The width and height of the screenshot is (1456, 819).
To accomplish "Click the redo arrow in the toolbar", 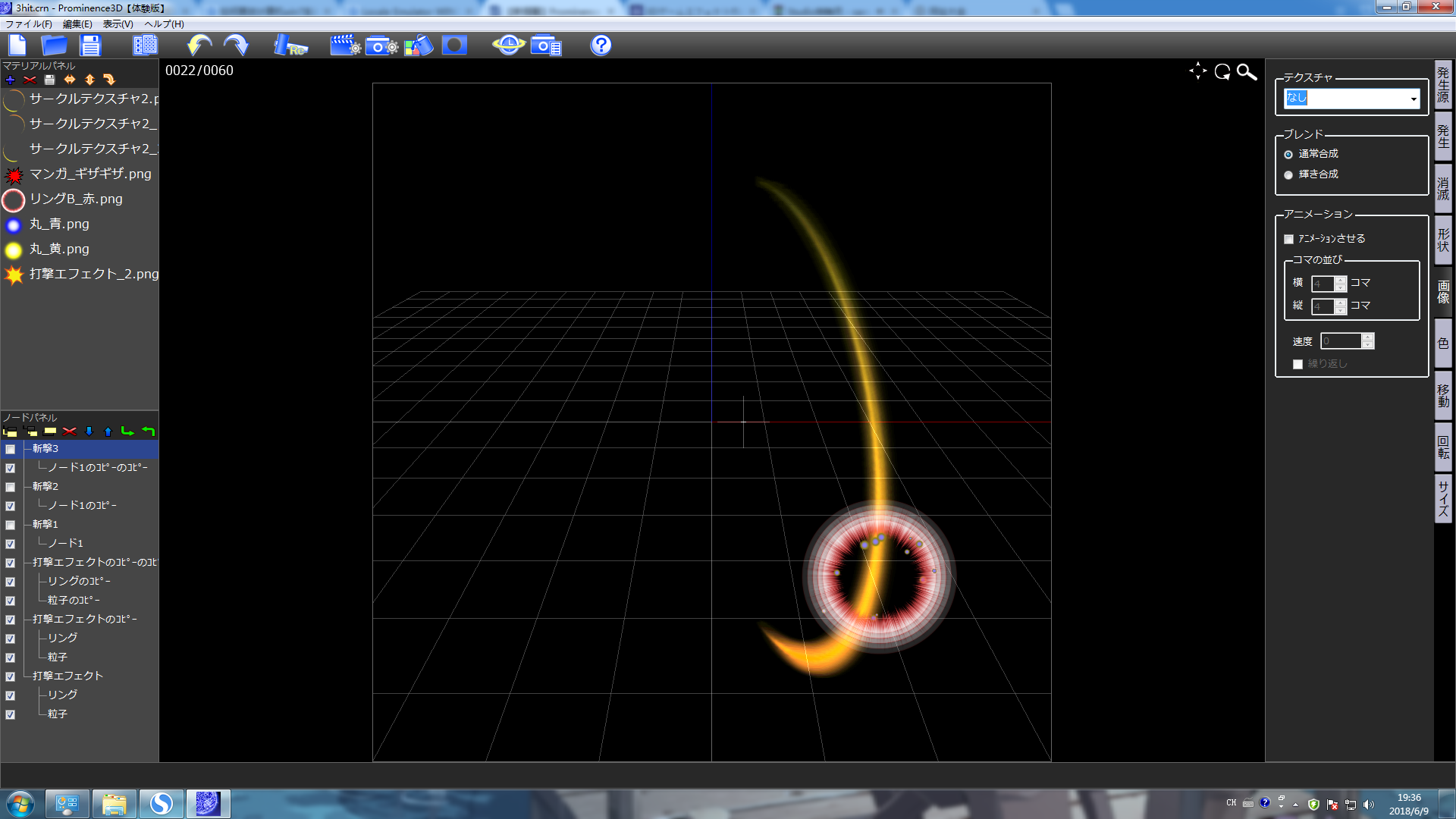I will [x=236, y=45].
